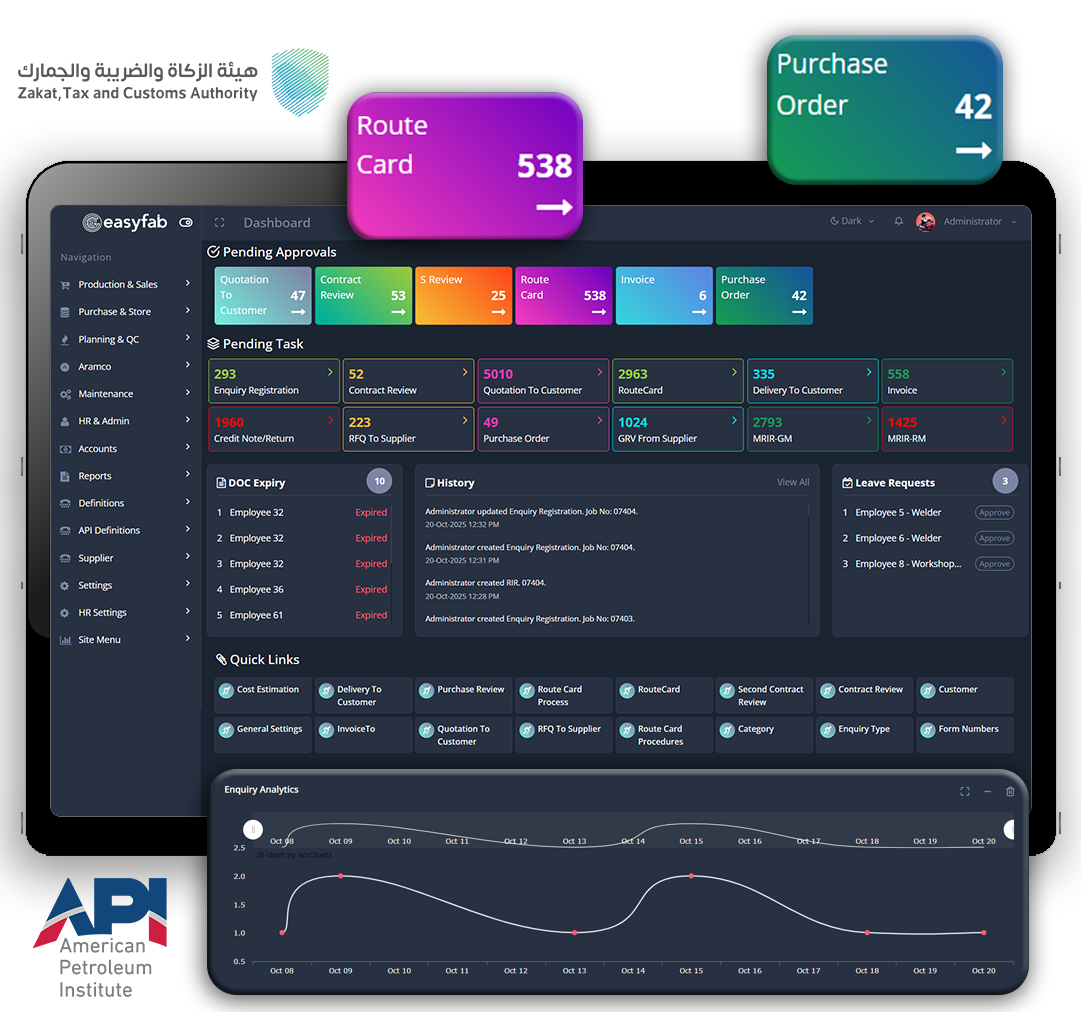Open the Supplier menu item
Screen dimensions: 1081x1012
(x=125, y=558)
